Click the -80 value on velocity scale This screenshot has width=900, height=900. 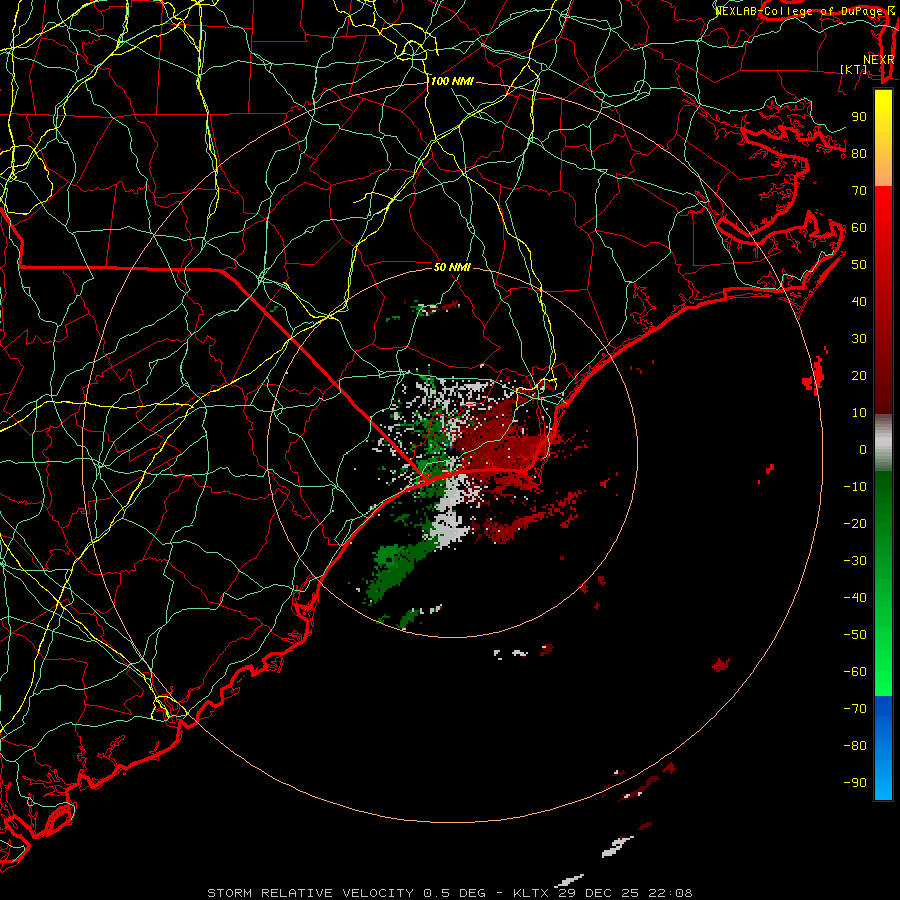[855, 746]
